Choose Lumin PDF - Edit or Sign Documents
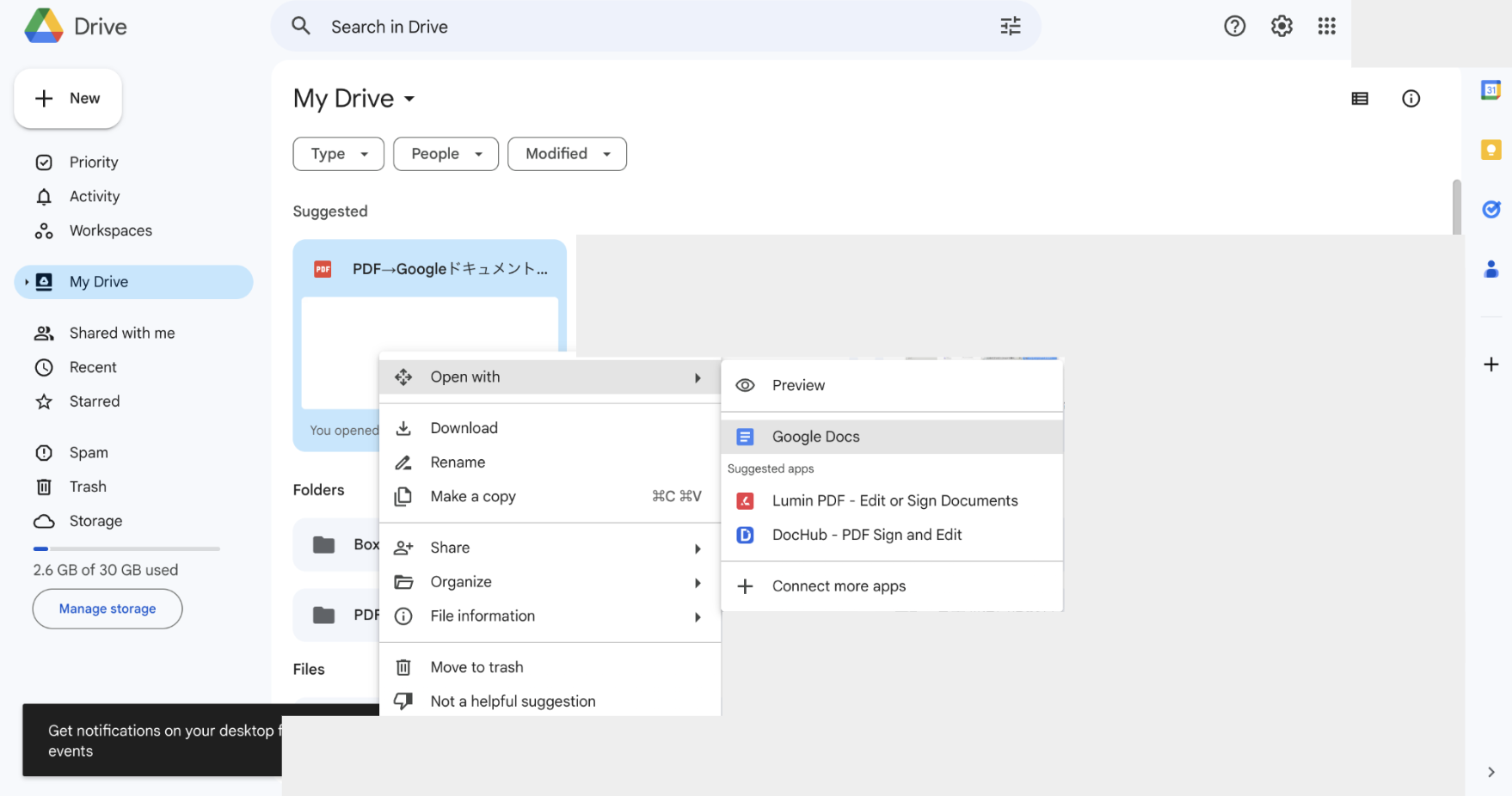 tap(892, 500)
